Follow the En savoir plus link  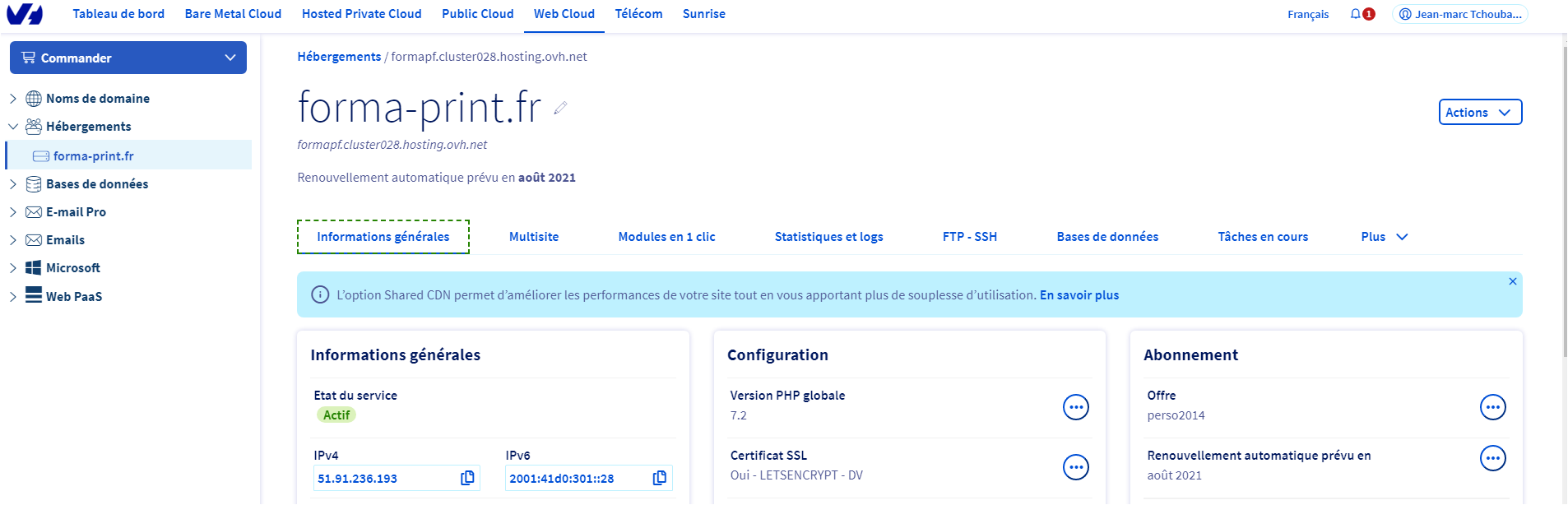click(x=1079, y=295)
